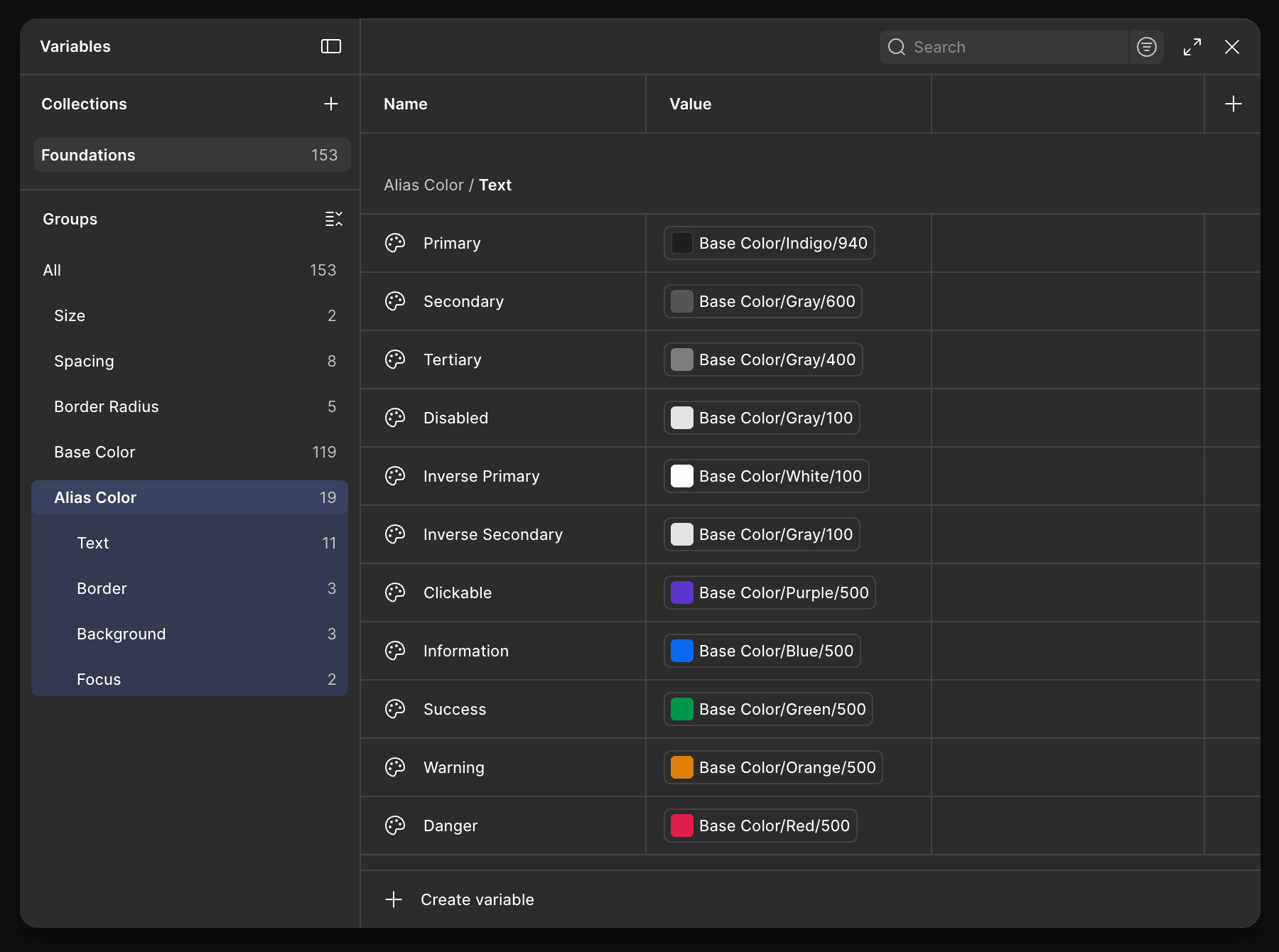Viewport: 1279px width, 952px height.
Task: Click the Name column header
Action: tap(406, 104)
